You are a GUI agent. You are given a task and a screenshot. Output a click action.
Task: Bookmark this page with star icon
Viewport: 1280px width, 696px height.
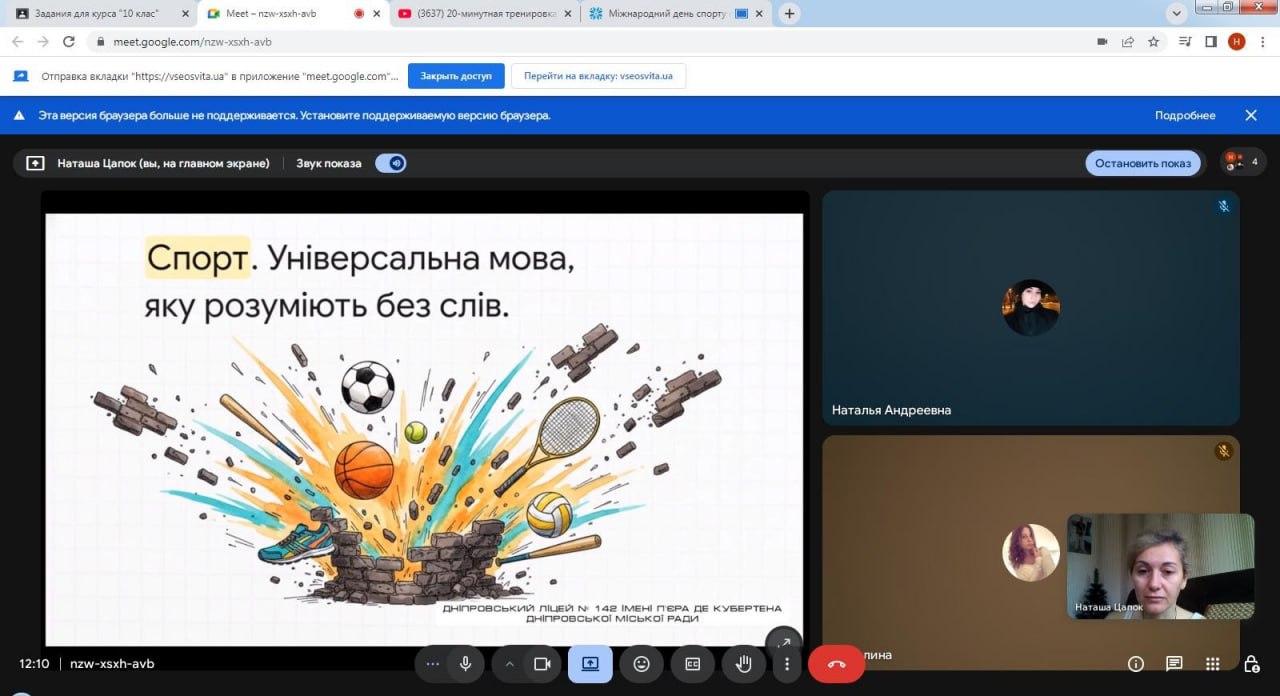[1154, 42]
